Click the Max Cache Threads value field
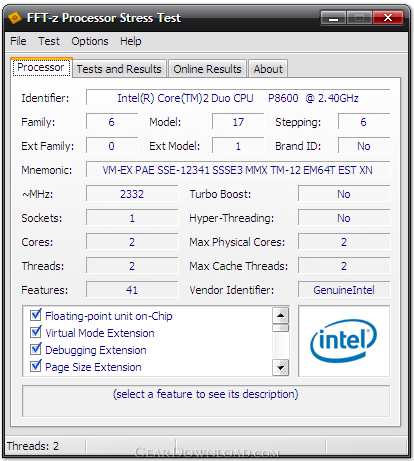The image size is (414, 461). click(344, 266)
